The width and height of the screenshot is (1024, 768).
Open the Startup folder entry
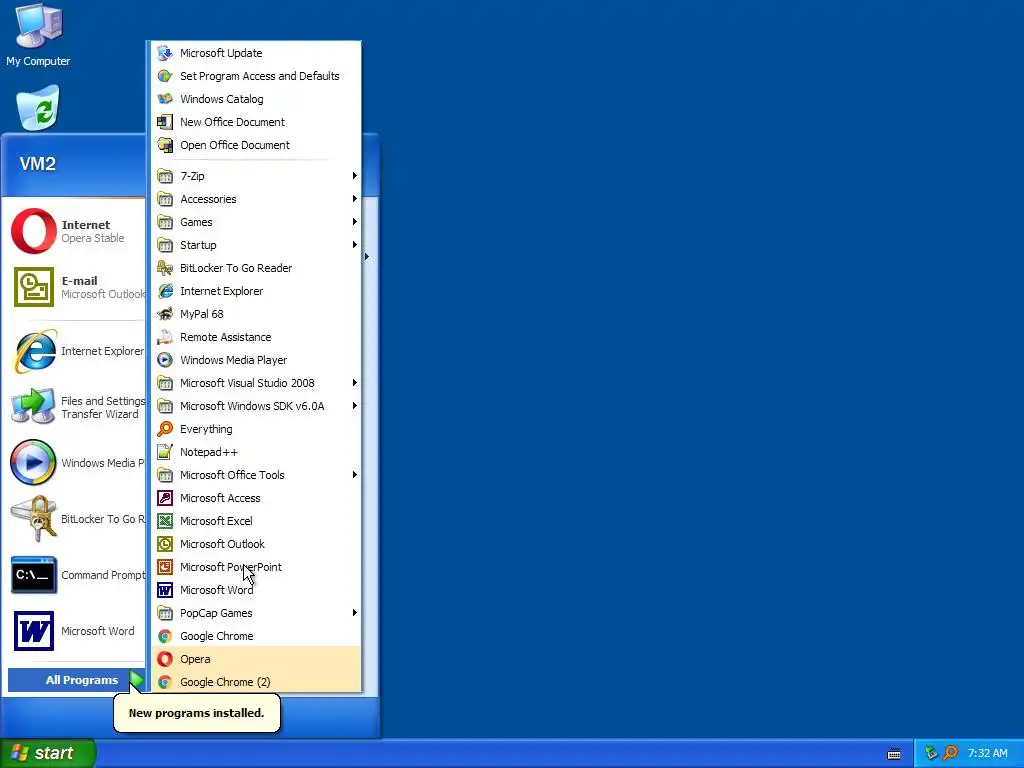pos(257,245)
